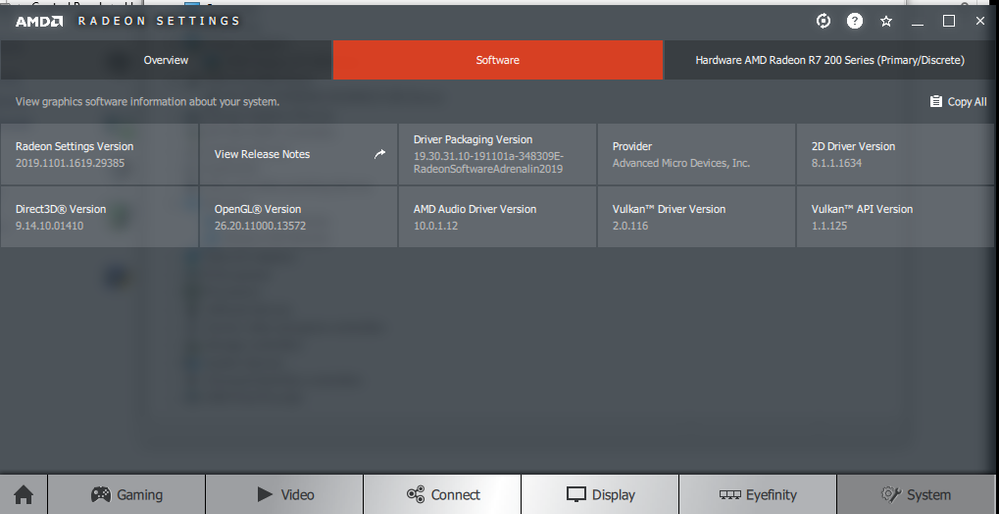
Task: Select the 2D Driver Version tile
Action: pos(895,154)
